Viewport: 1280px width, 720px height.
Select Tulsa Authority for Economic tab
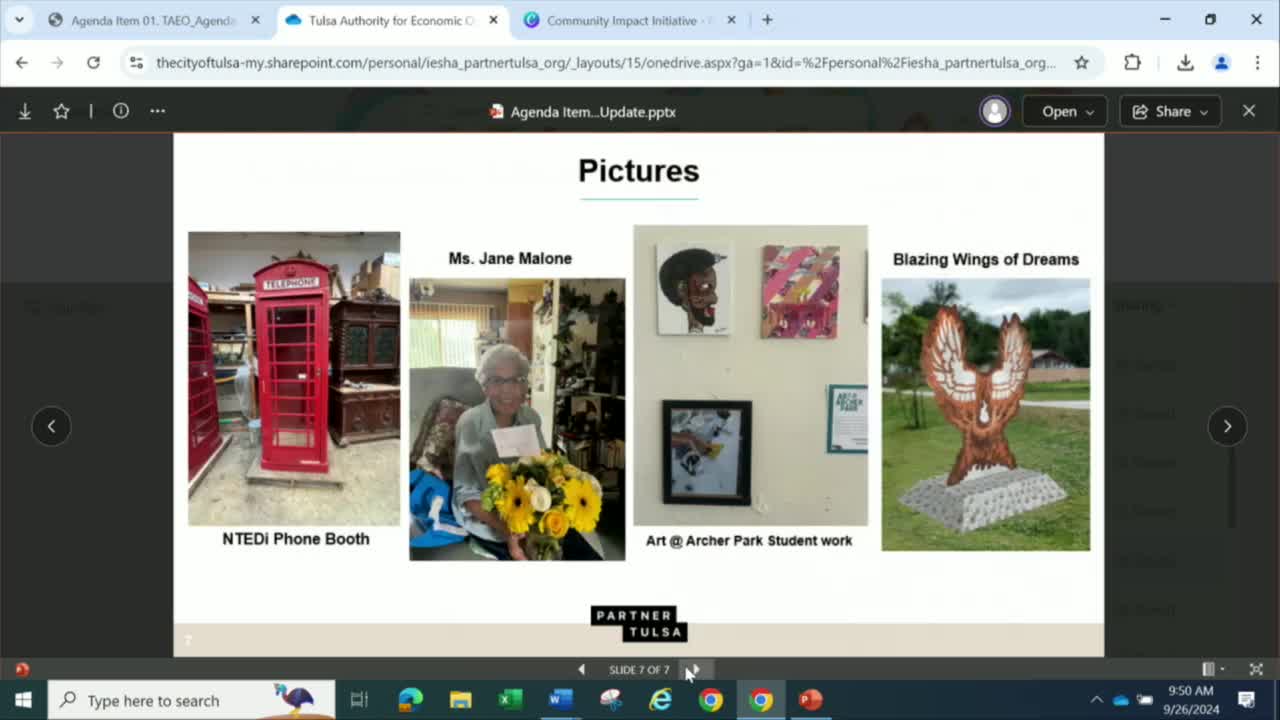click(391, 20)
